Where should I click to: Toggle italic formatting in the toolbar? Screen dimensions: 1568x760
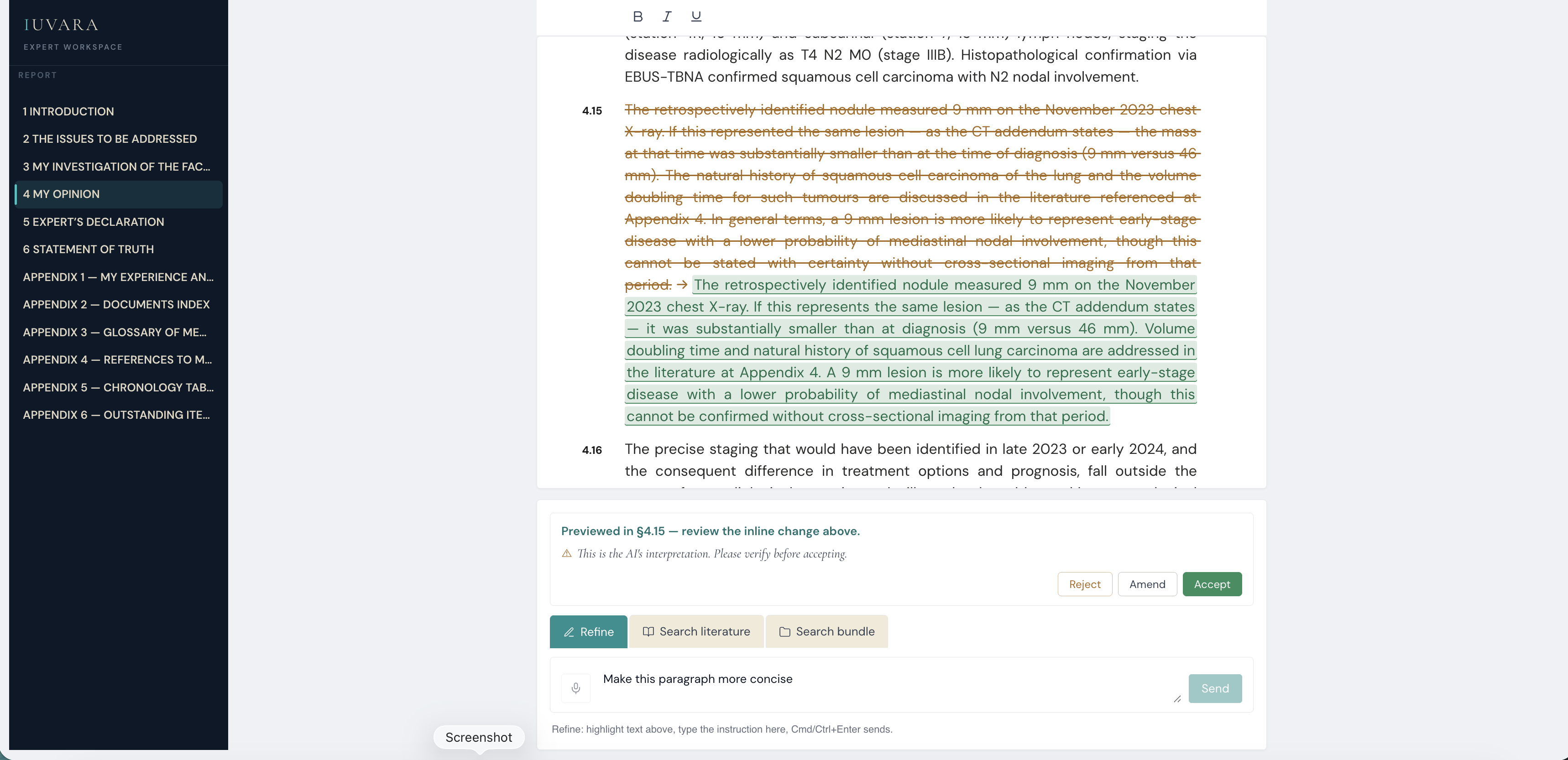coord(667,16)
